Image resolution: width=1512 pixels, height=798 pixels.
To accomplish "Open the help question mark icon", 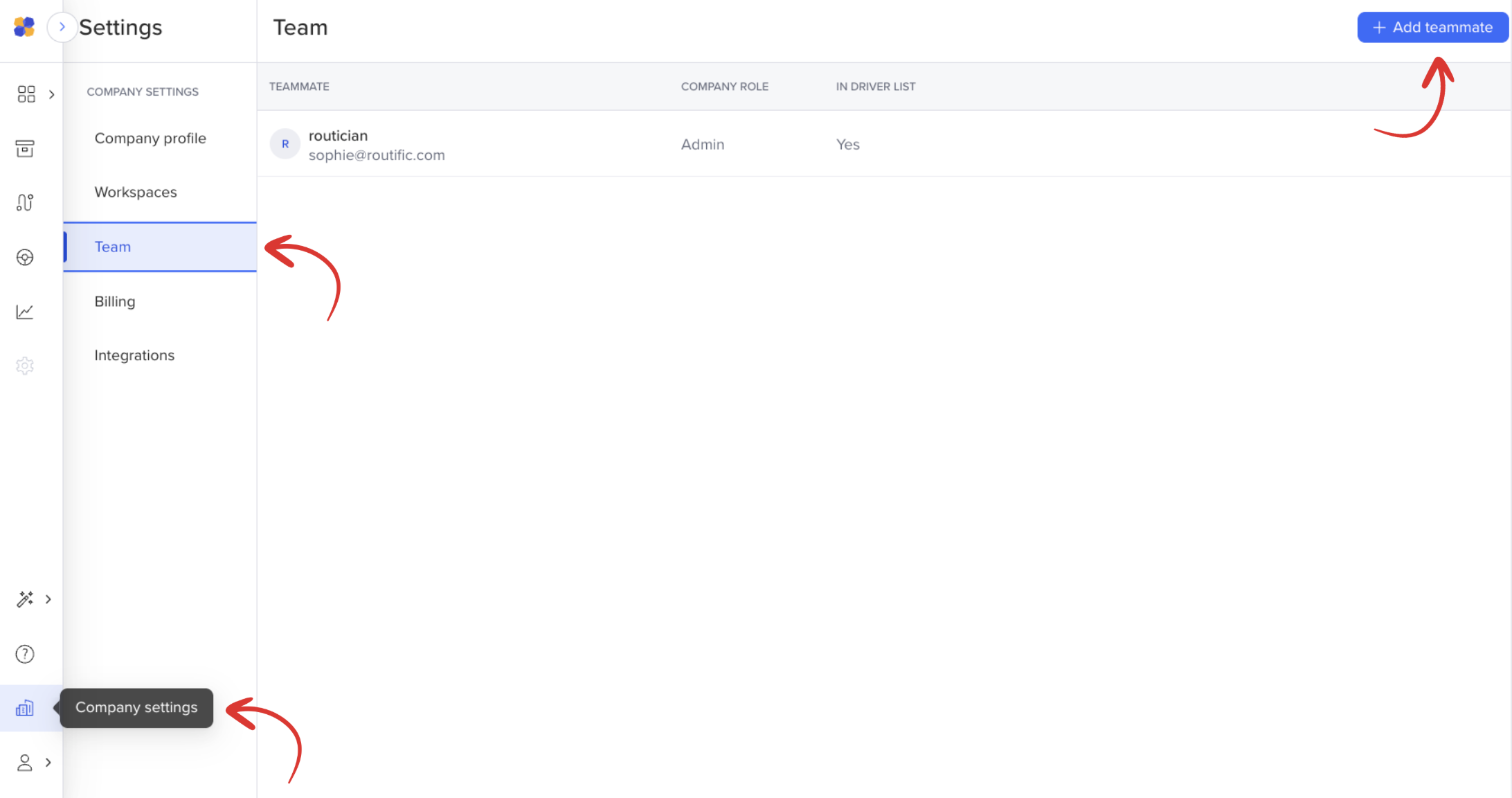I will coord(25,654).
